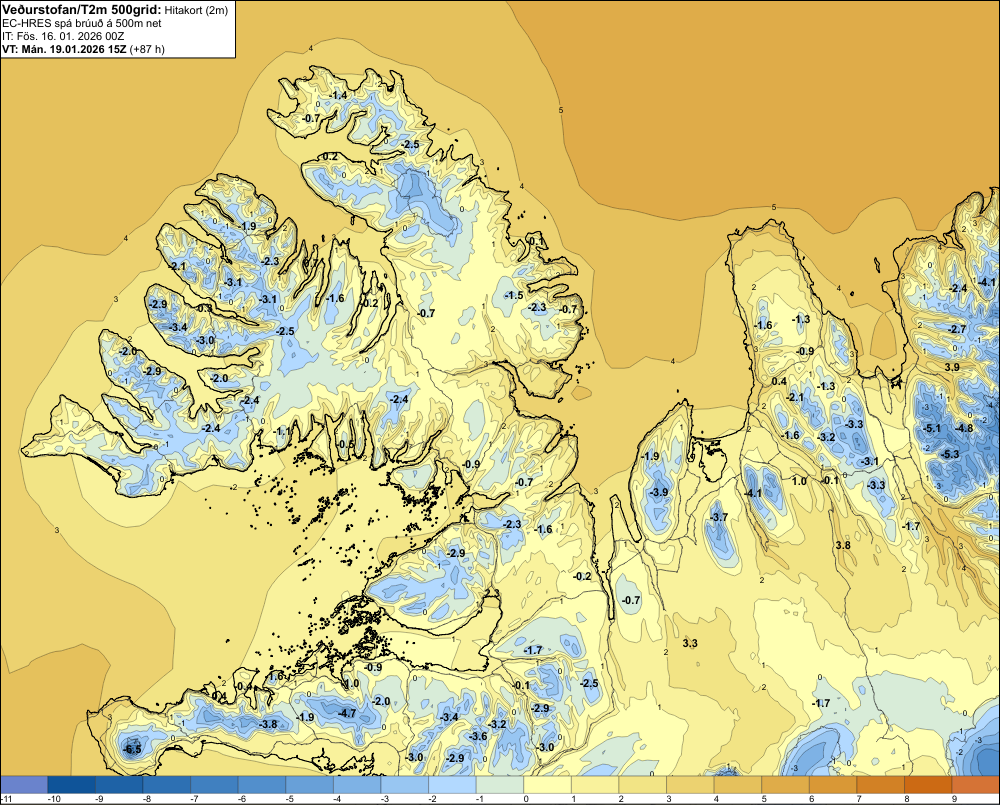Image resolution: width=1000 pixels, height=805 pixels.
Task: Click legend swatch between -2 and -1
Action: (x=452, y=785)
